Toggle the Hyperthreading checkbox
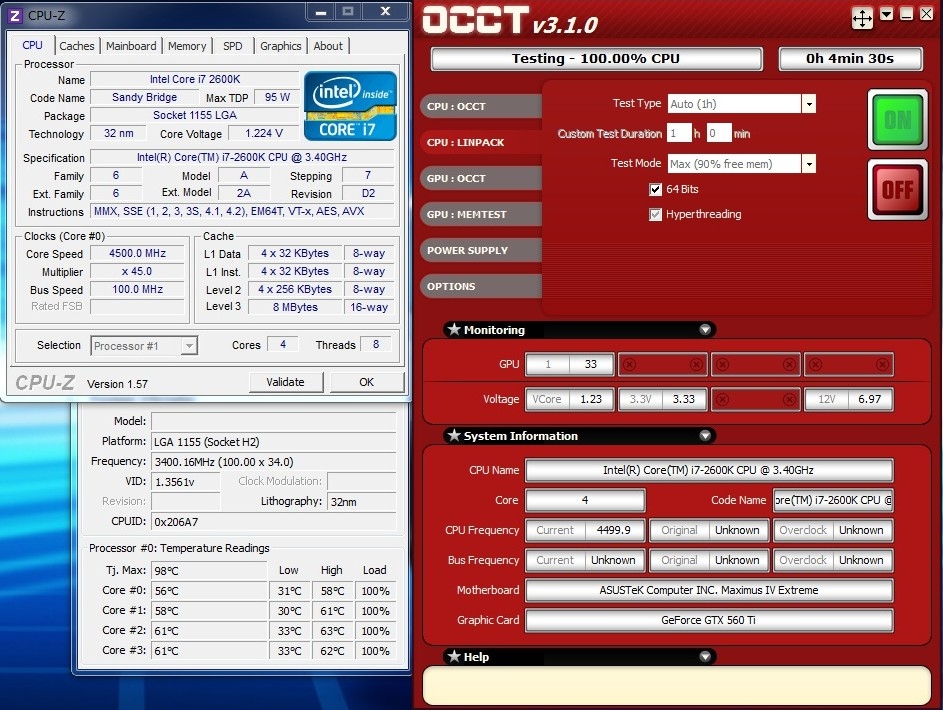This screenshot has width=943, height=710. [x=656, y=215]
